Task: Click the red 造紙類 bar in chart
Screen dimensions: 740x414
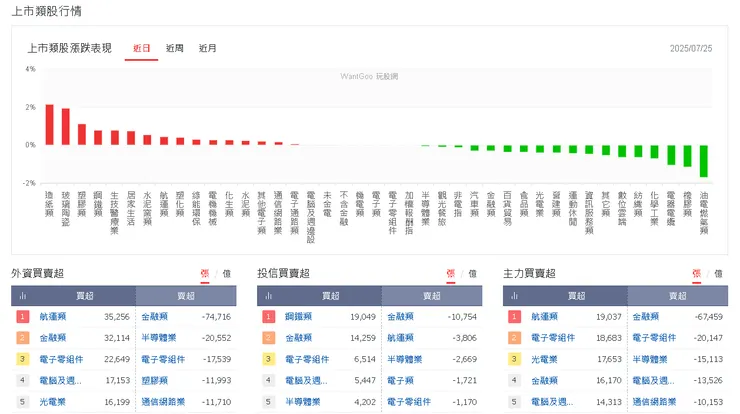Action: tap(50, 125)
